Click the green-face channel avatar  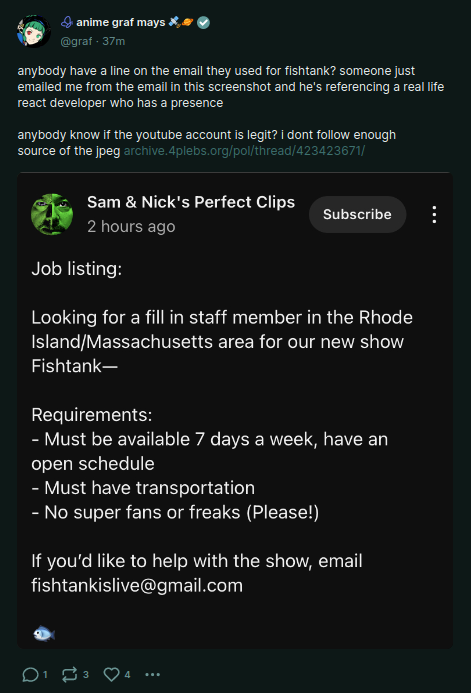pos(52,214)
